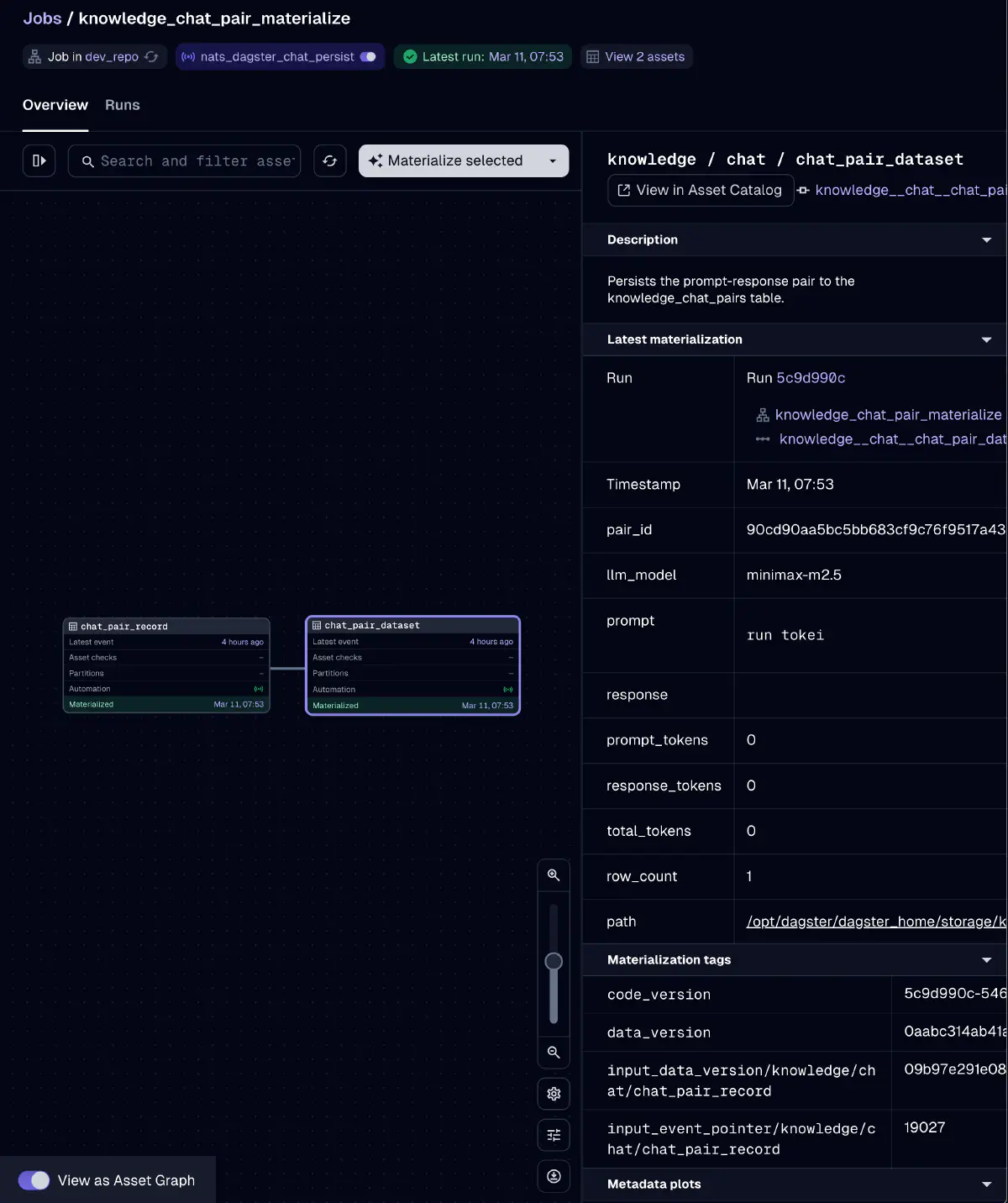
Task: Click '4 hours ago' on chat_pair_dataset node
Action: point(491,642)
